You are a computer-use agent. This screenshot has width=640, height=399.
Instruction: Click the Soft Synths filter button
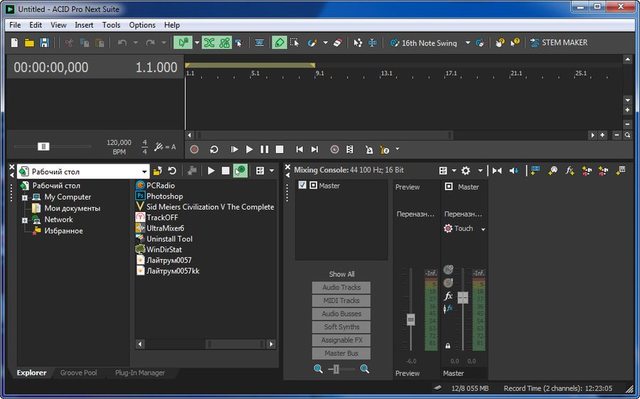point(341,327)
